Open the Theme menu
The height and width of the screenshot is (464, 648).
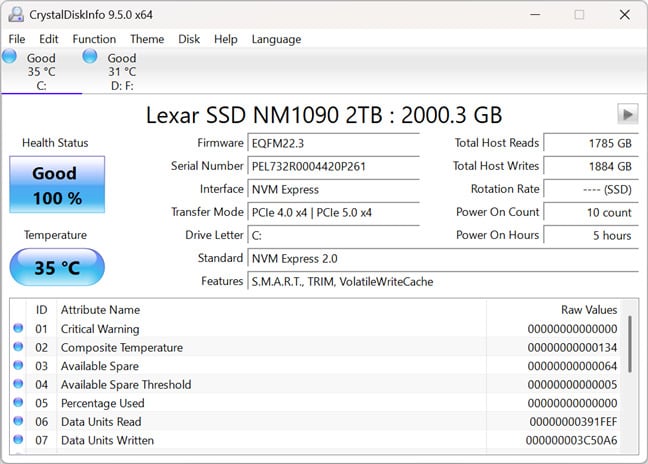(x=147, y=39)
